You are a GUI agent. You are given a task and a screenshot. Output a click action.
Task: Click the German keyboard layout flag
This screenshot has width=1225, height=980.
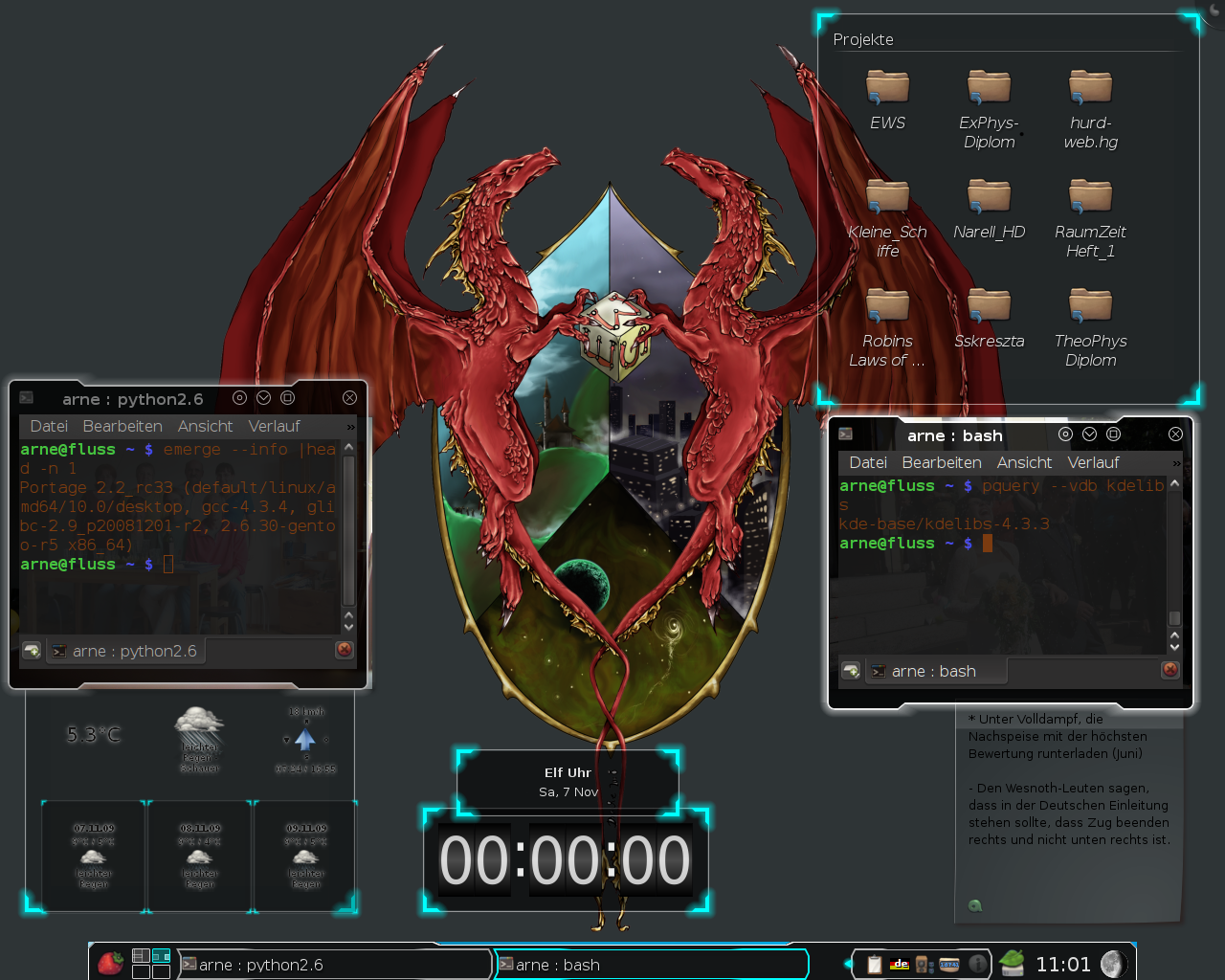pyautogui.click(x=900, y=965)
